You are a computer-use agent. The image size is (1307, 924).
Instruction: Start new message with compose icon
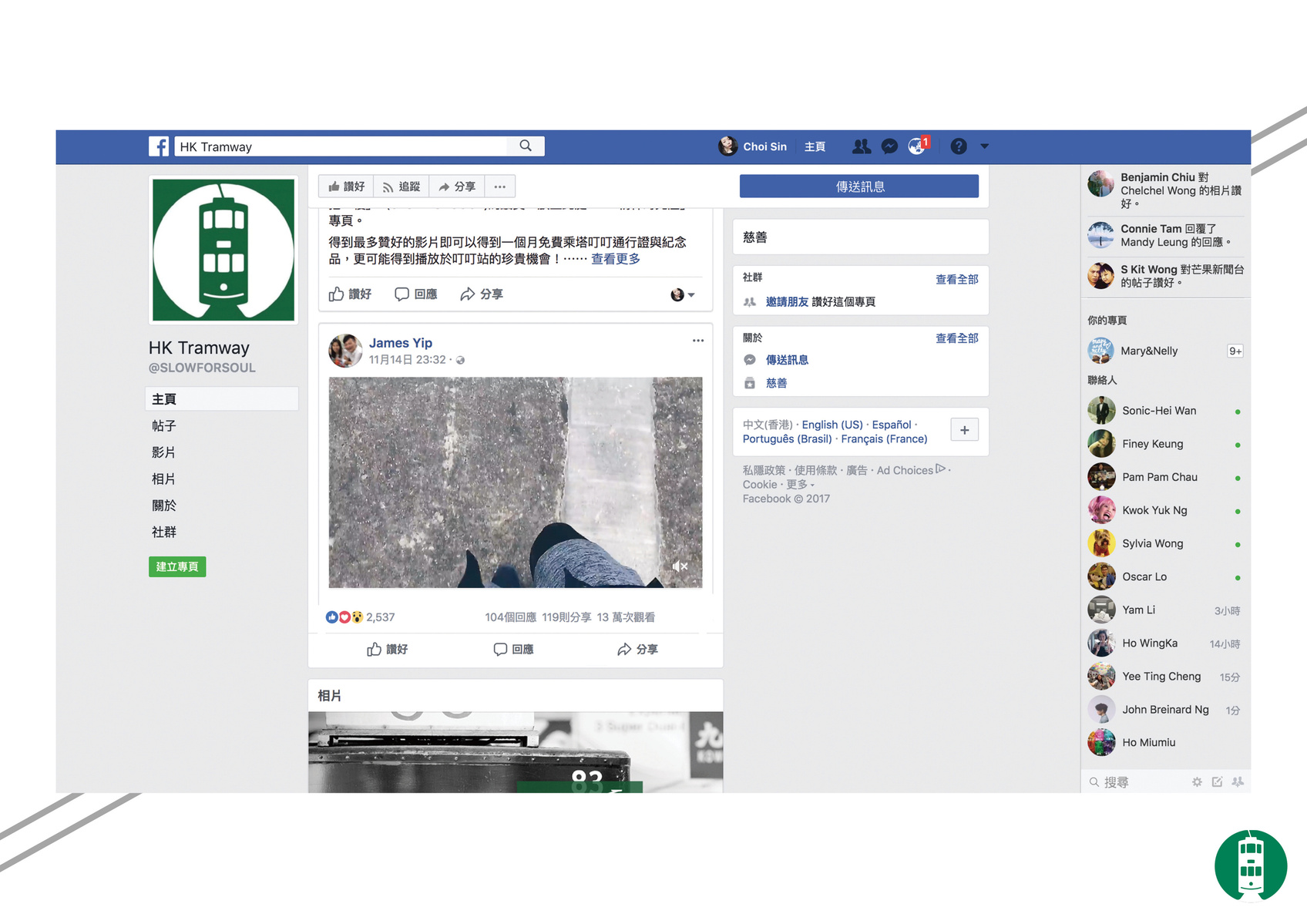click(1217, 782)
